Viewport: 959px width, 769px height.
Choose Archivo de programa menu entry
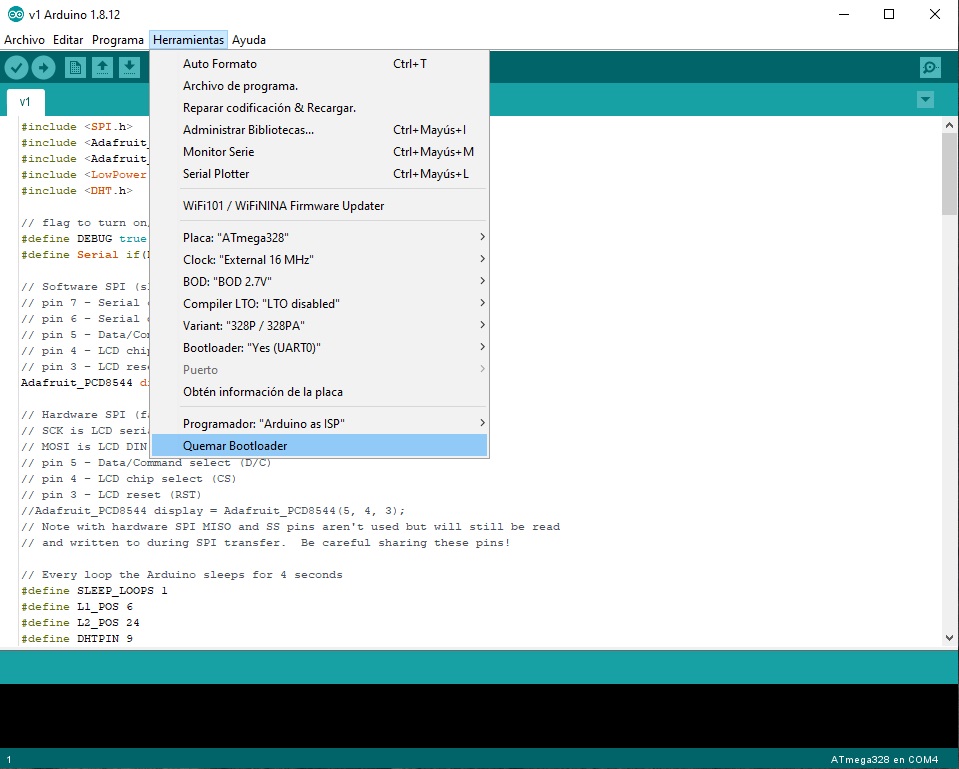(x=319, y=86)
